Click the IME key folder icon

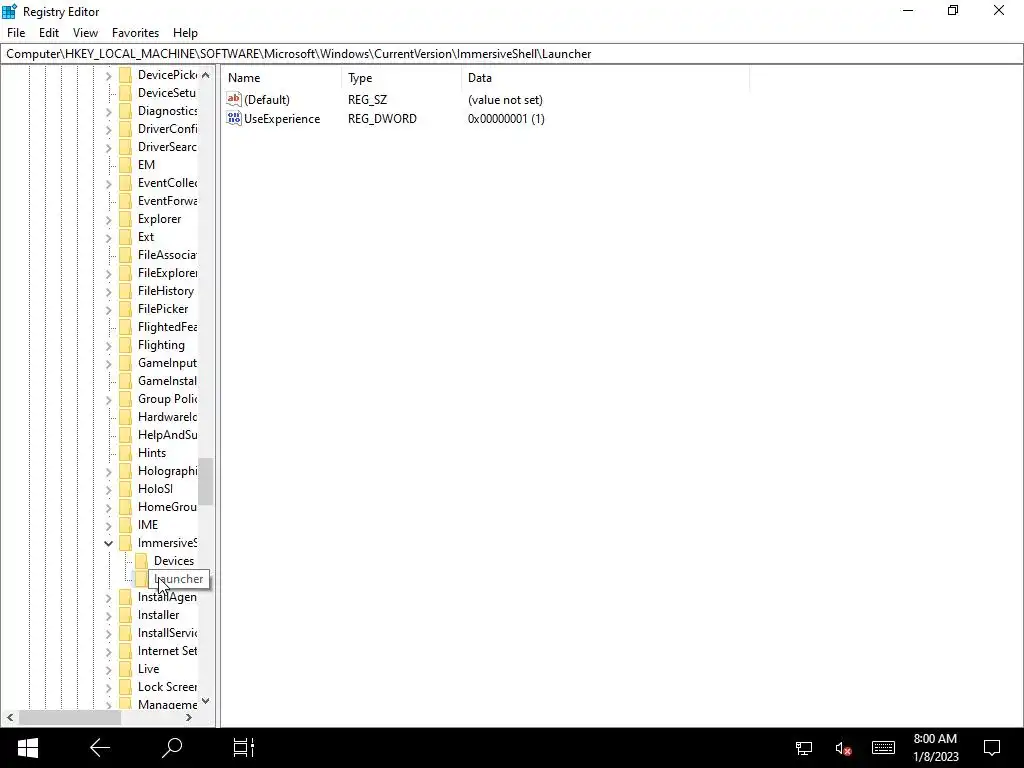click(x=125, y=524)
